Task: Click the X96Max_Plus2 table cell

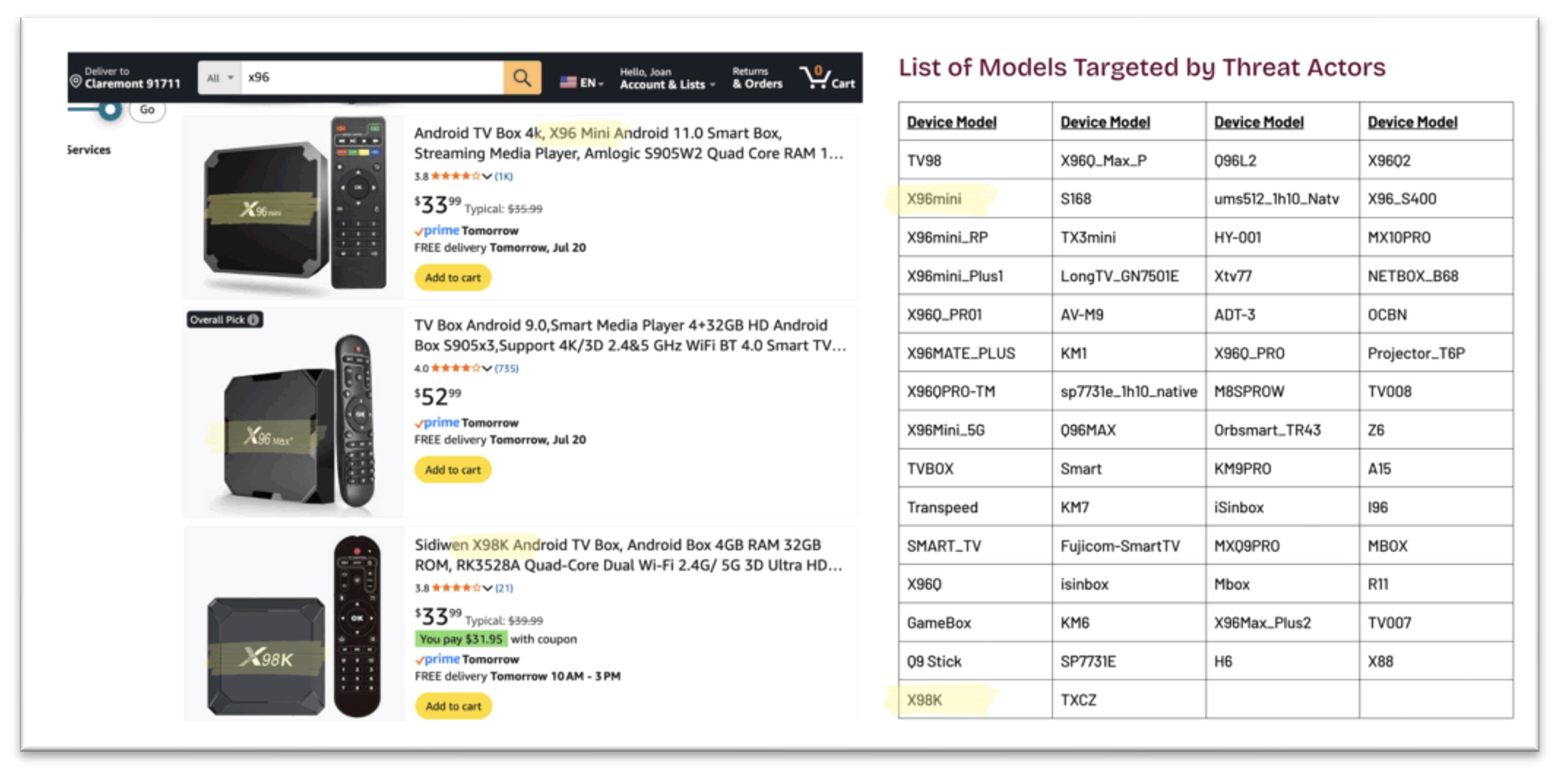Action: point(1283,623)
